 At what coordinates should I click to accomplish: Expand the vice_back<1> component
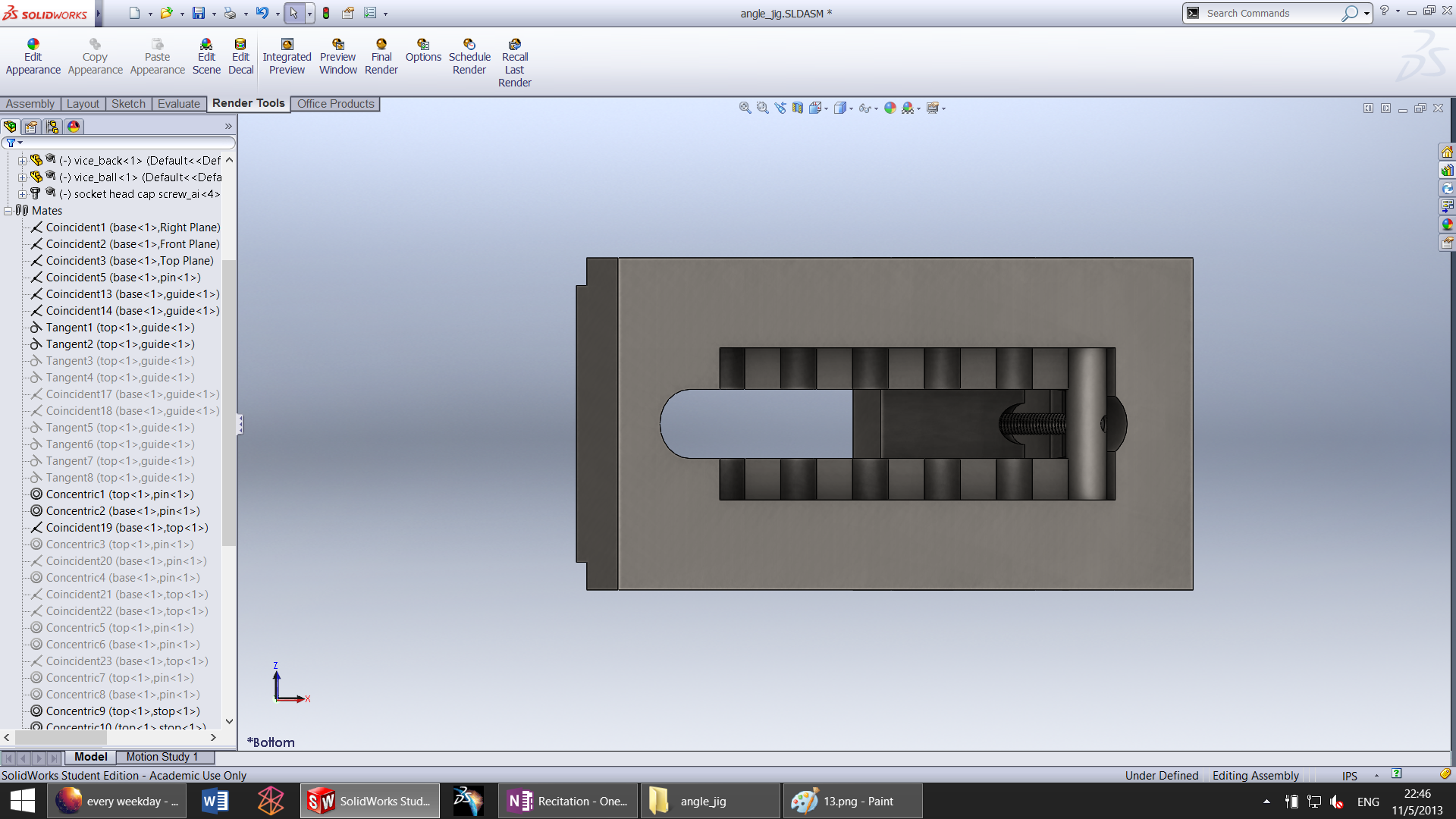click(22, 161)
